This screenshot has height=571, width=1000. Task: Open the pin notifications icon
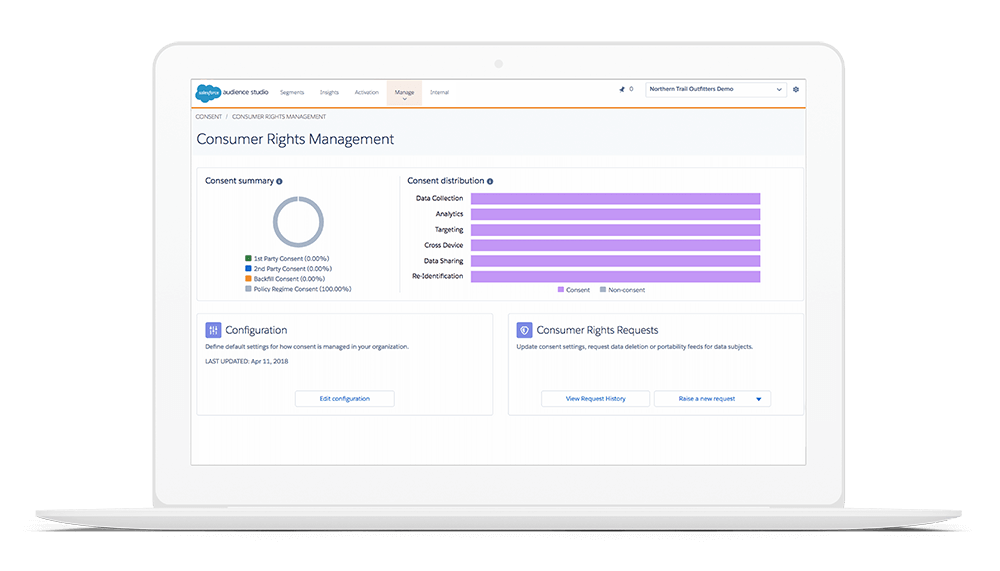pyautogui.click(x=622, y=89)
